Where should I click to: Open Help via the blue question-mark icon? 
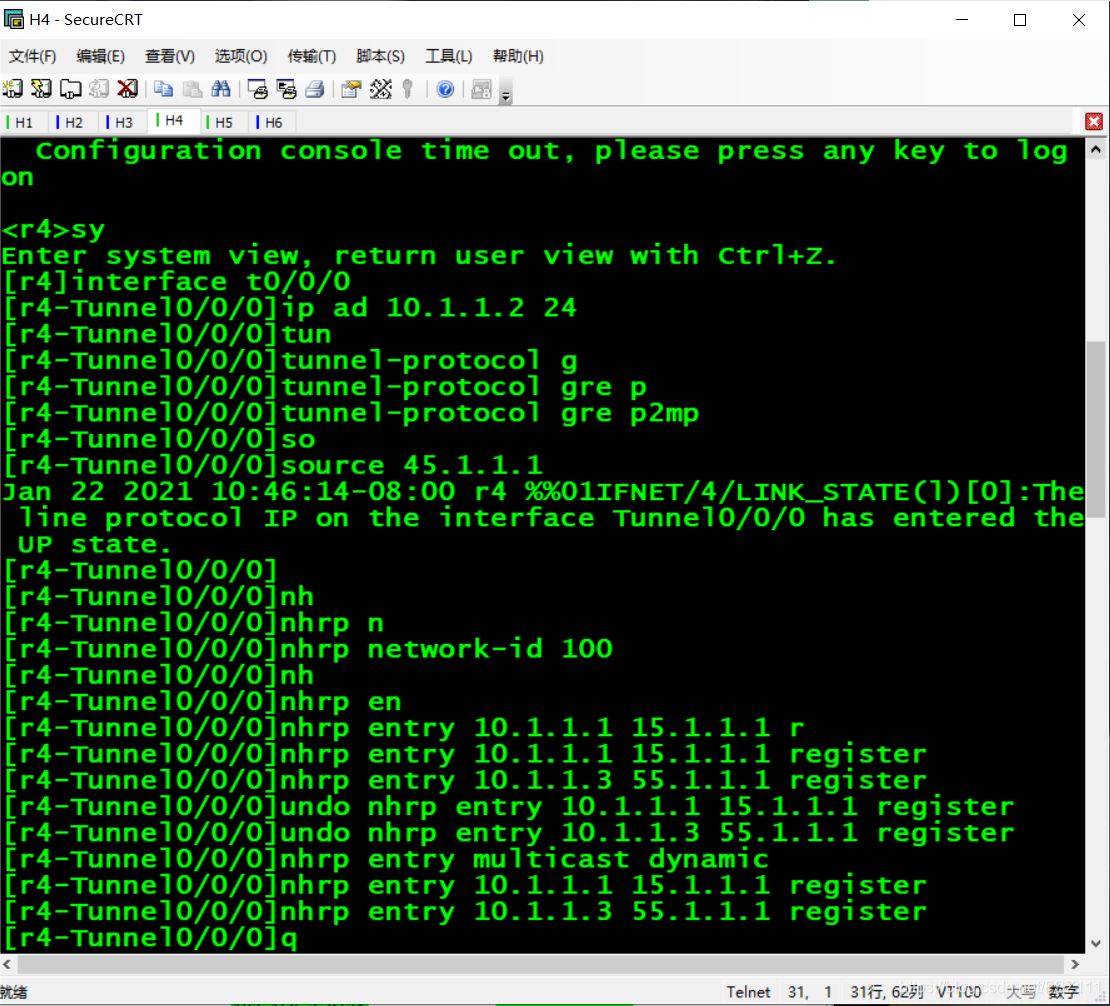[445, 88]
